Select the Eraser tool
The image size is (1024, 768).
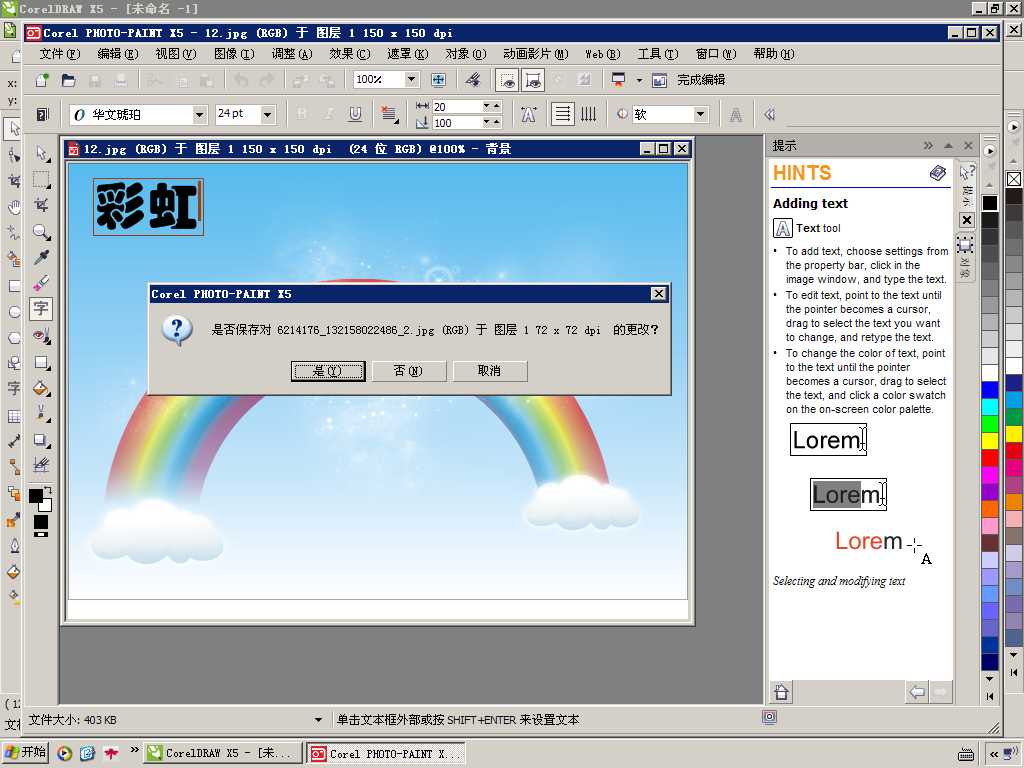(x=41, y=283)
